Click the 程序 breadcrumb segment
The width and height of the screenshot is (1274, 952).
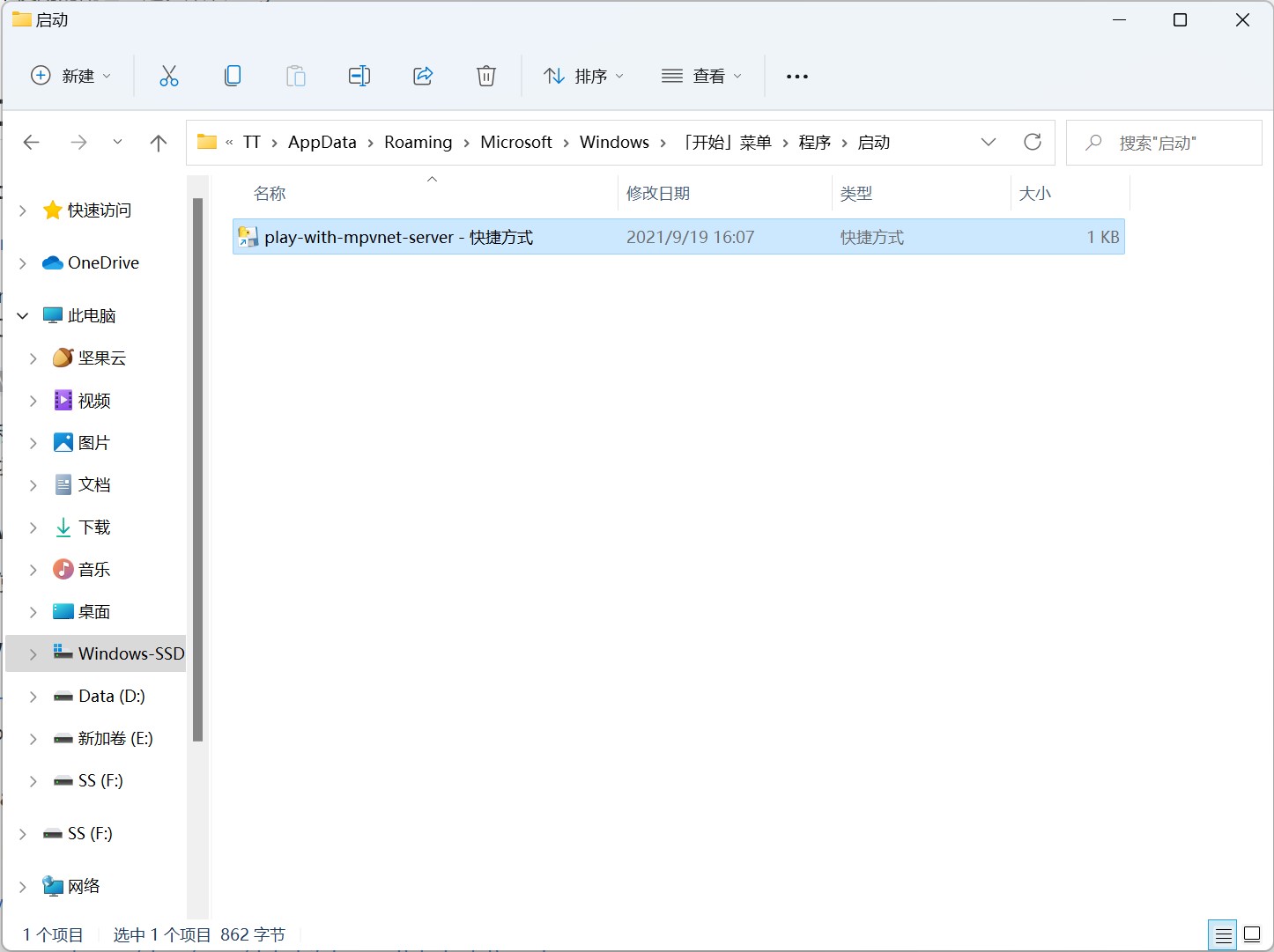click(815, 142)
